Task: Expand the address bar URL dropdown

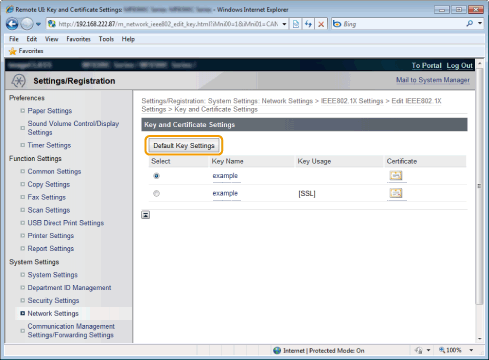Action: 284,24
